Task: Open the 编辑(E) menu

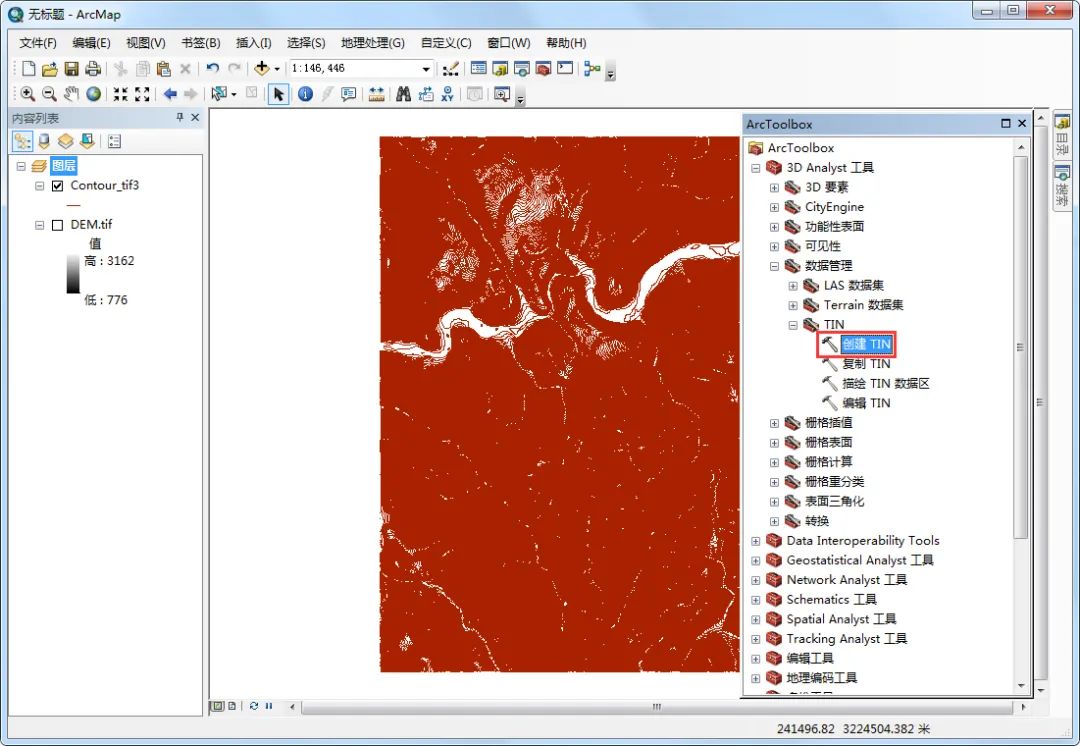Action: [91, 43]
